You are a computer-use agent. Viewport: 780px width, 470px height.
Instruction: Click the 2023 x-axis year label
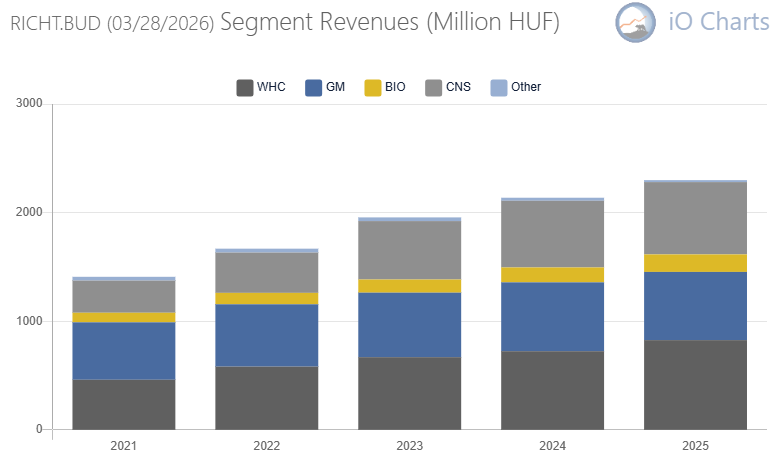[x=409, y=446]
